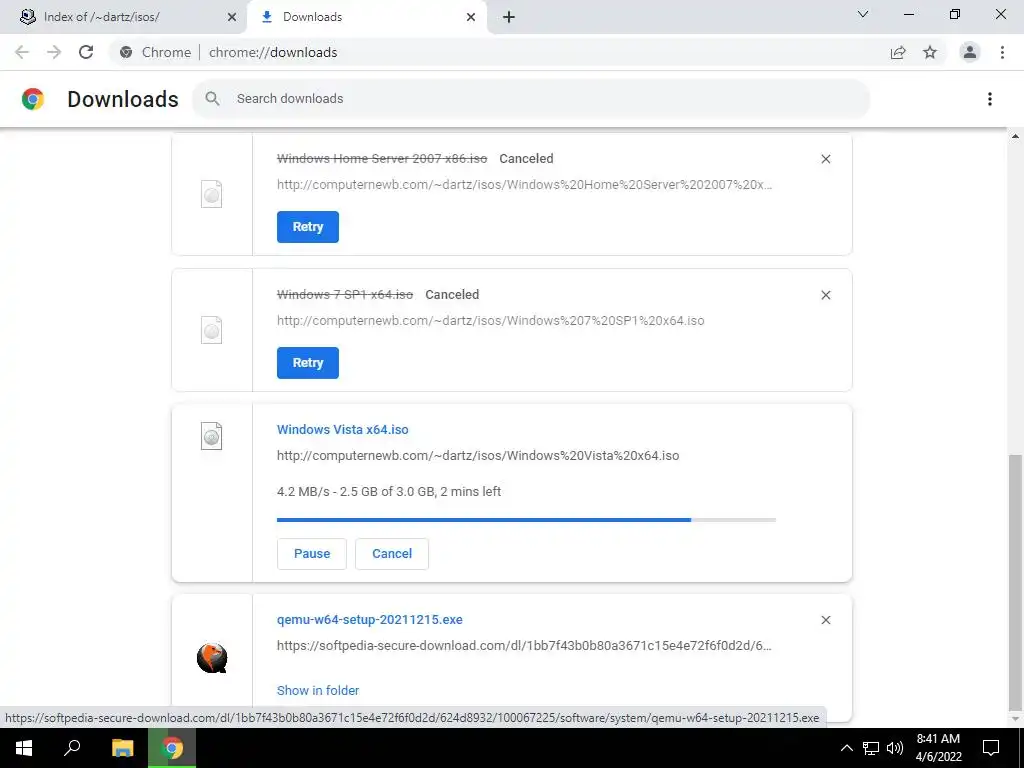Screen dimensions: 1024x768
Task: Open the volume tray icon
Action: tap(895, 748)
